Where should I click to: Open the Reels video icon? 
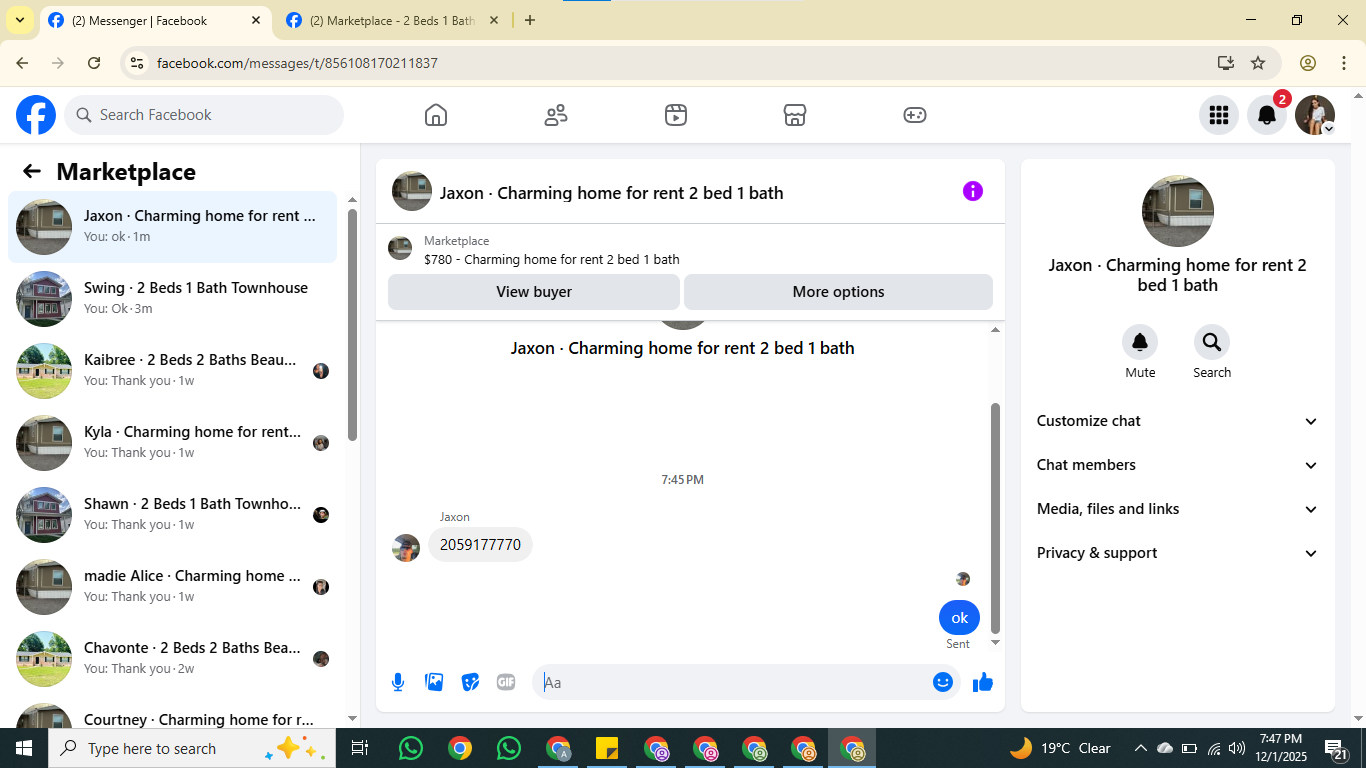[676, 115]
